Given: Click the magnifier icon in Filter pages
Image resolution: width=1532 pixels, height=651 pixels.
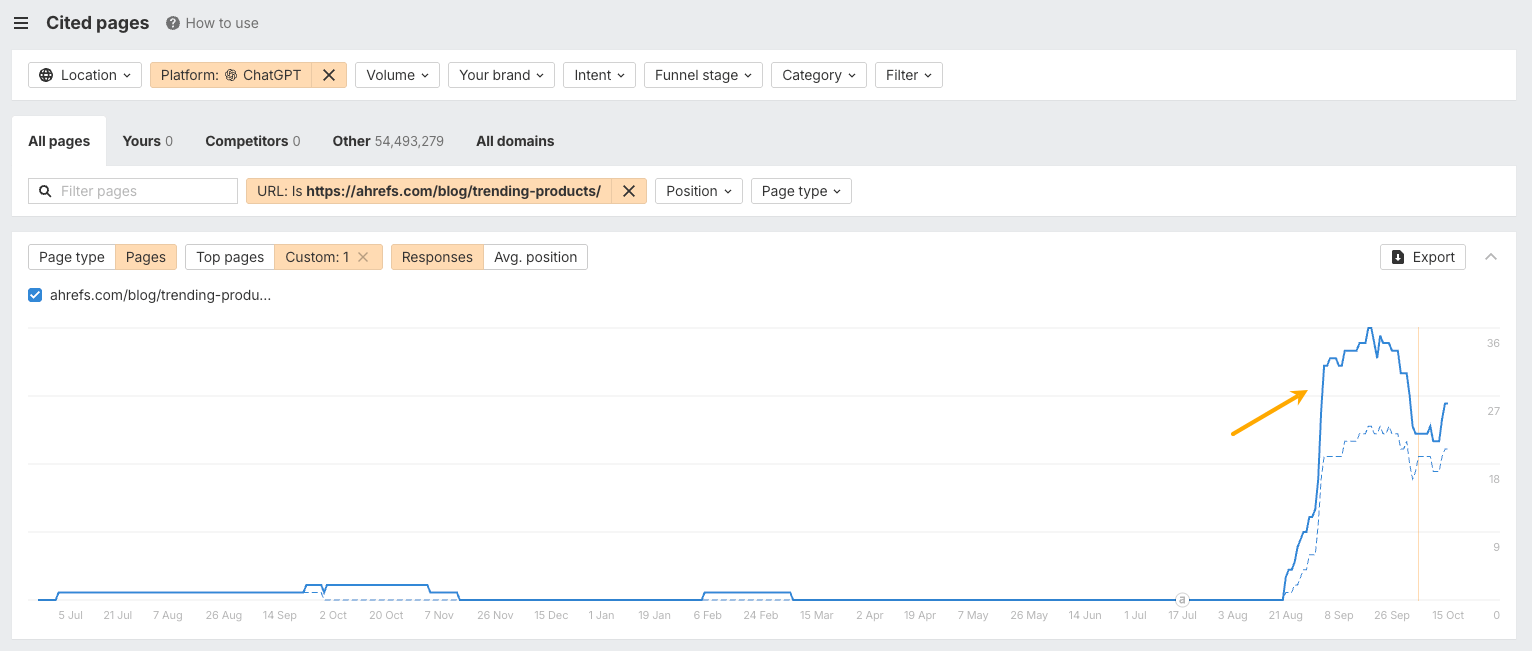Looking at the screenshot, I should (x=45, y=191).
